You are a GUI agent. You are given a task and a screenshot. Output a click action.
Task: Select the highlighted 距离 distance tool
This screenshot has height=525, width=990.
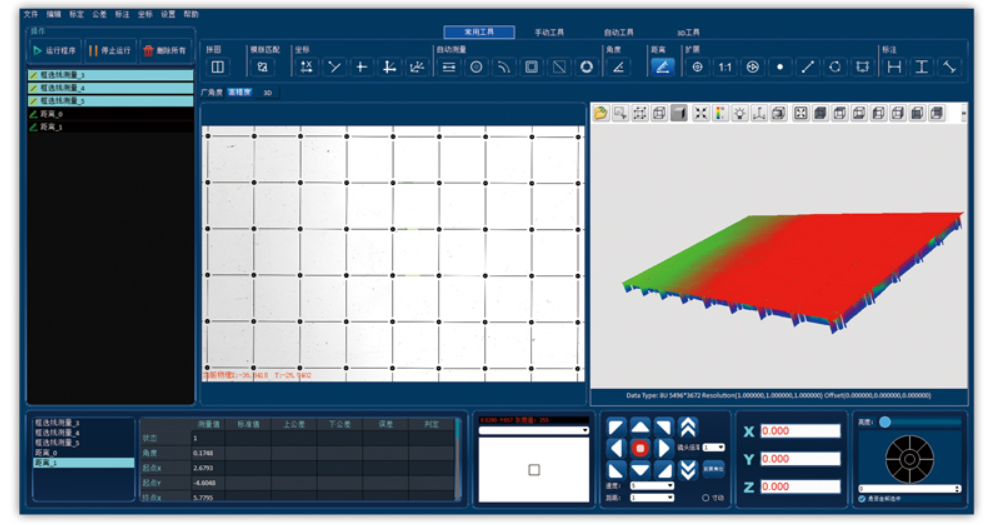coord(662,67)
